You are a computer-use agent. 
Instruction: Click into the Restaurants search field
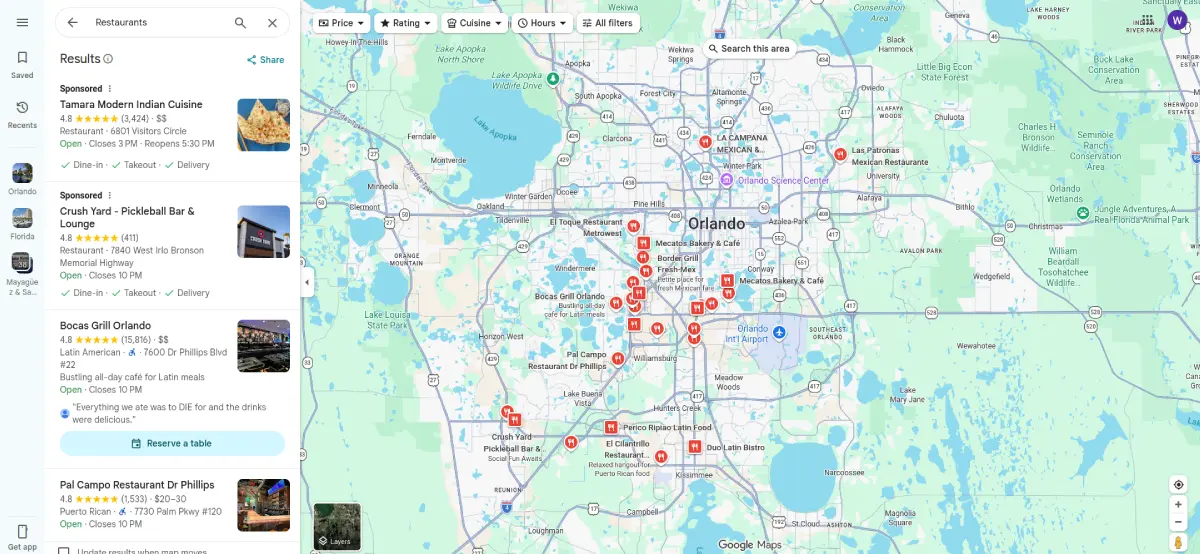(155, 22)
